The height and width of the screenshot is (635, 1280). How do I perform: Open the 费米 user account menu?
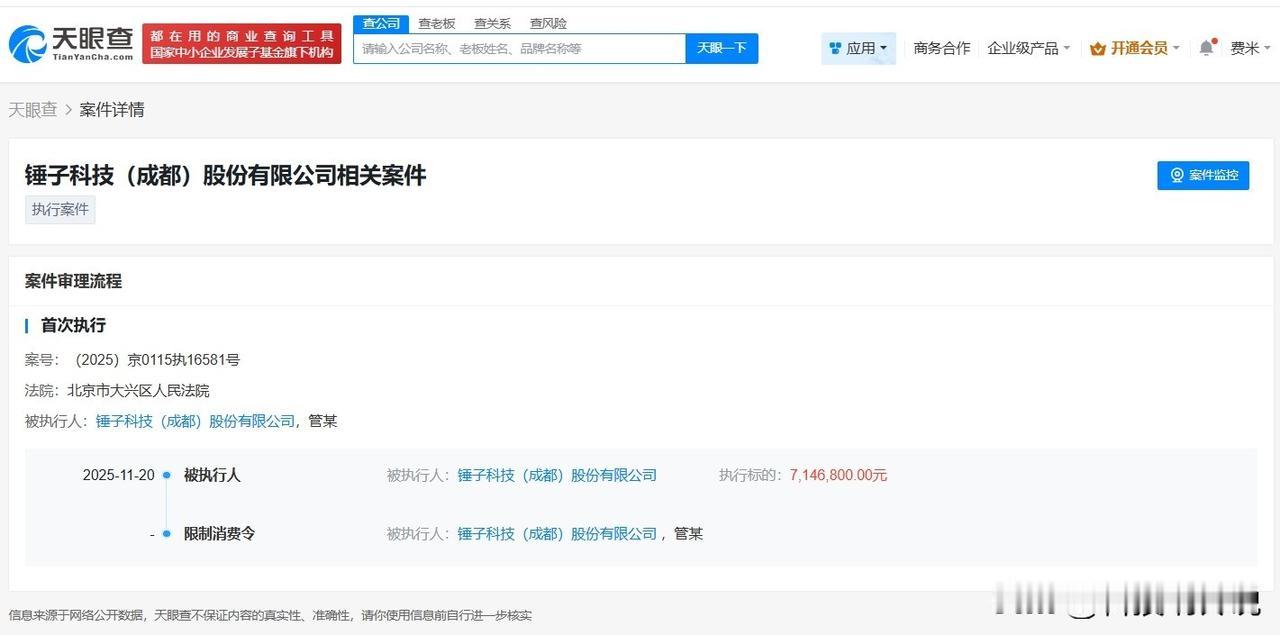[1251, 48]
